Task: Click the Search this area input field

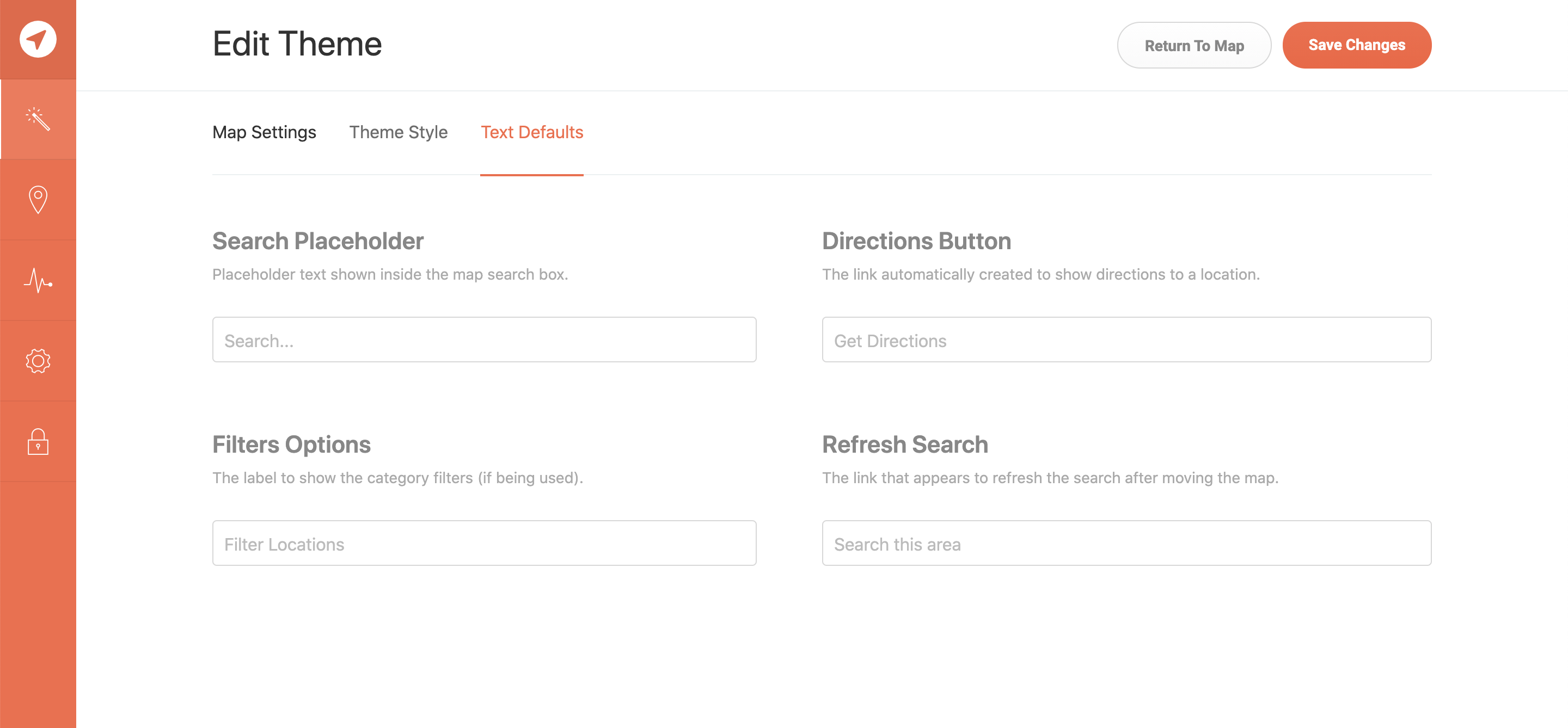Action: [x=1126, y=543]
